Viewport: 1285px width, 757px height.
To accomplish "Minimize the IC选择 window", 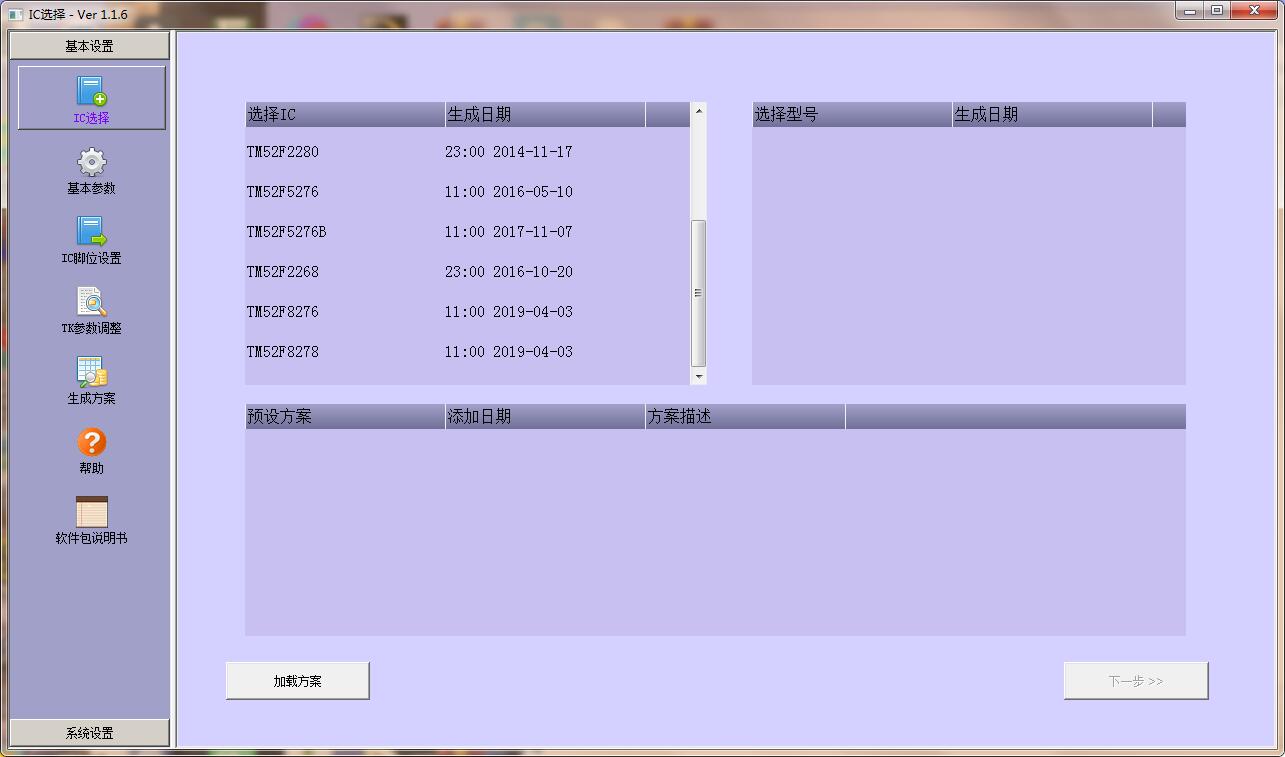I will coord(1190,11).
